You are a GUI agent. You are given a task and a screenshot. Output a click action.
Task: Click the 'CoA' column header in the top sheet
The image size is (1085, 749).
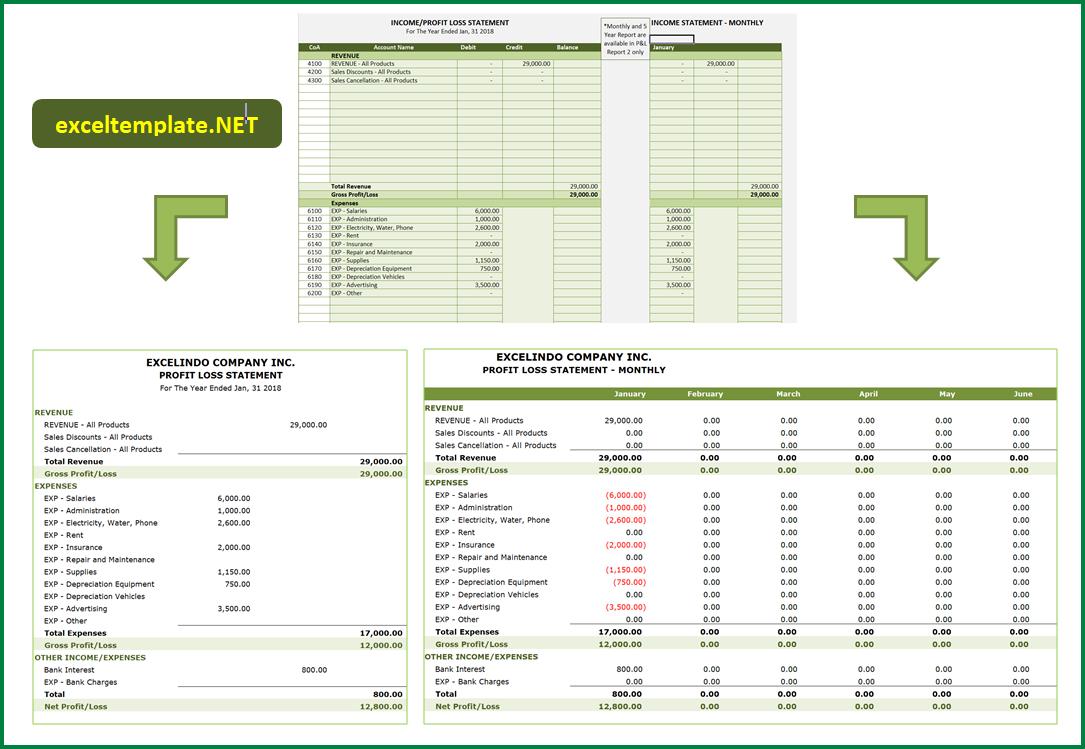pos(314,47)
